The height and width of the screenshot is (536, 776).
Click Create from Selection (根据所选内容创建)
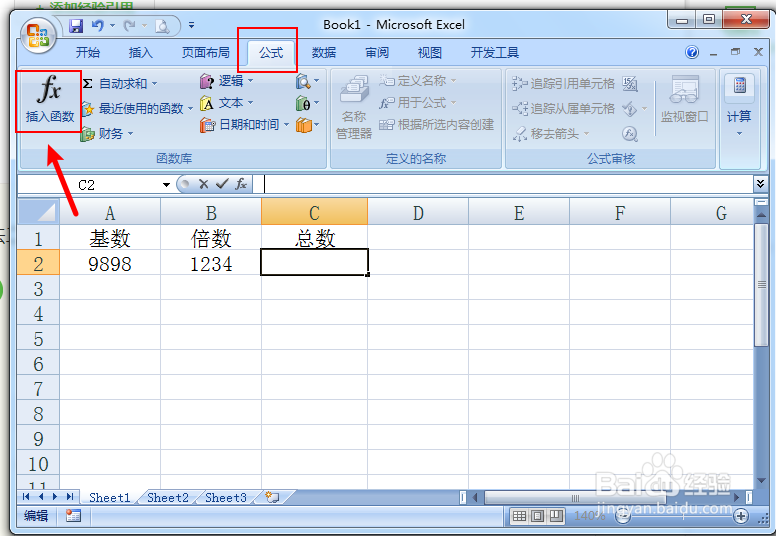tap(436, 125)
